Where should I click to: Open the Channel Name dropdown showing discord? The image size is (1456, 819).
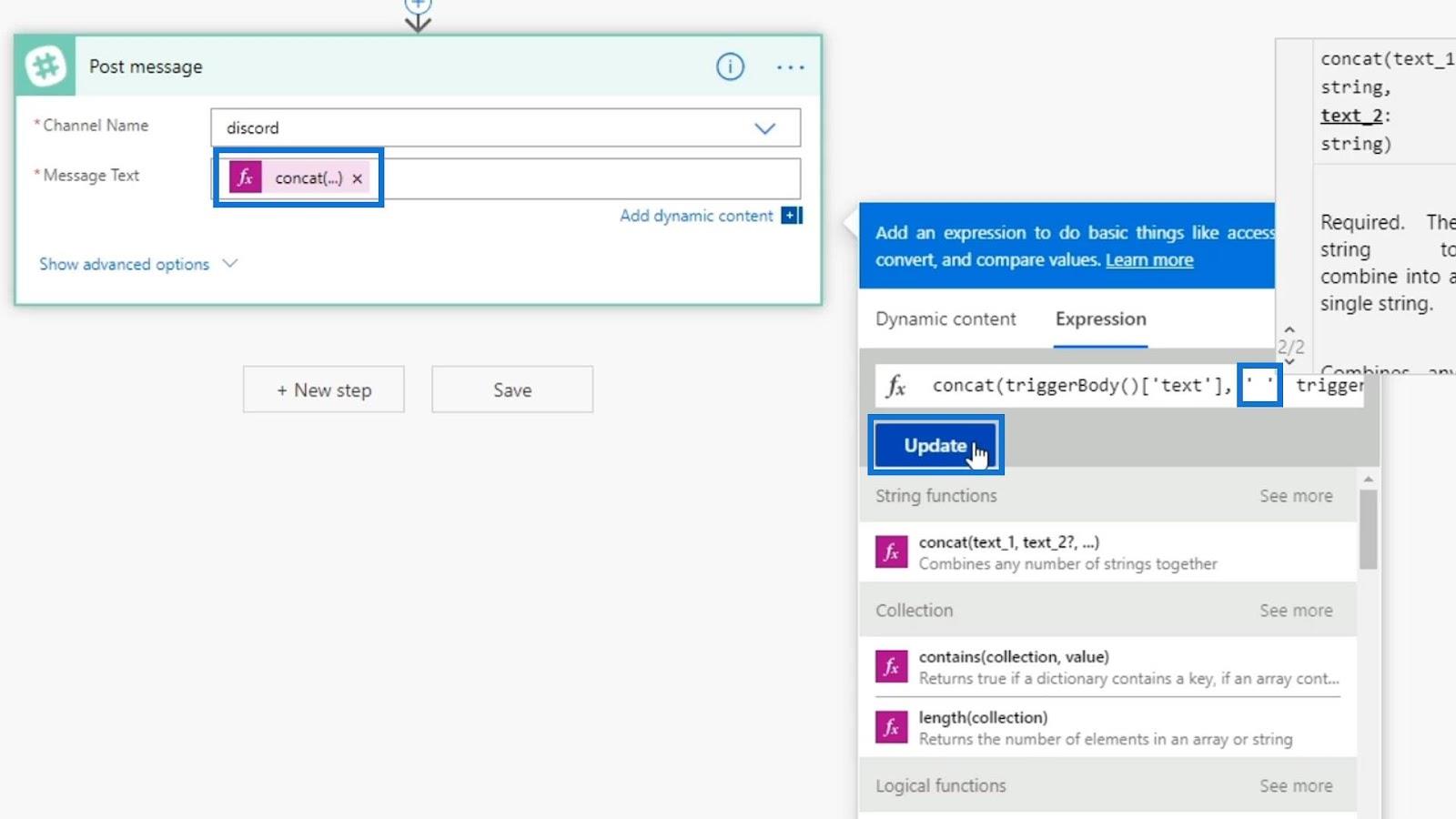(505, 127)
